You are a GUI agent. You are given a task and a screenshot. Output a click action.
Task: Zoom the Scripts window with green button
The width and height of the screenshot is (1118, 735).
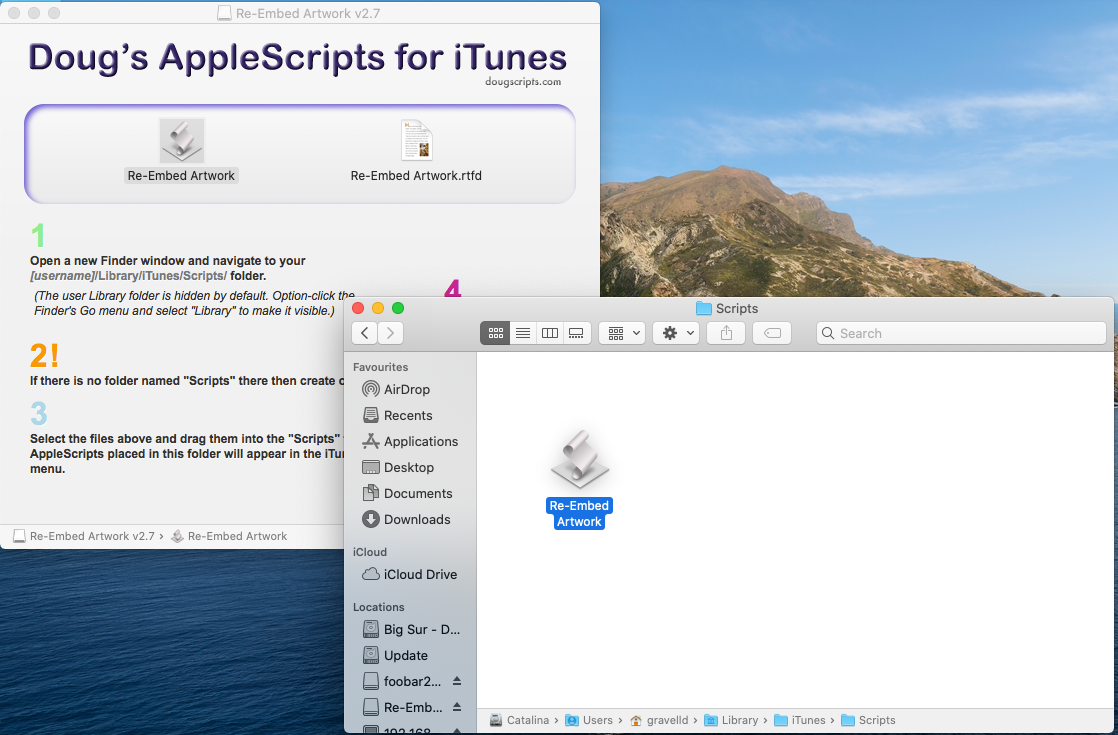pos(398,308)
